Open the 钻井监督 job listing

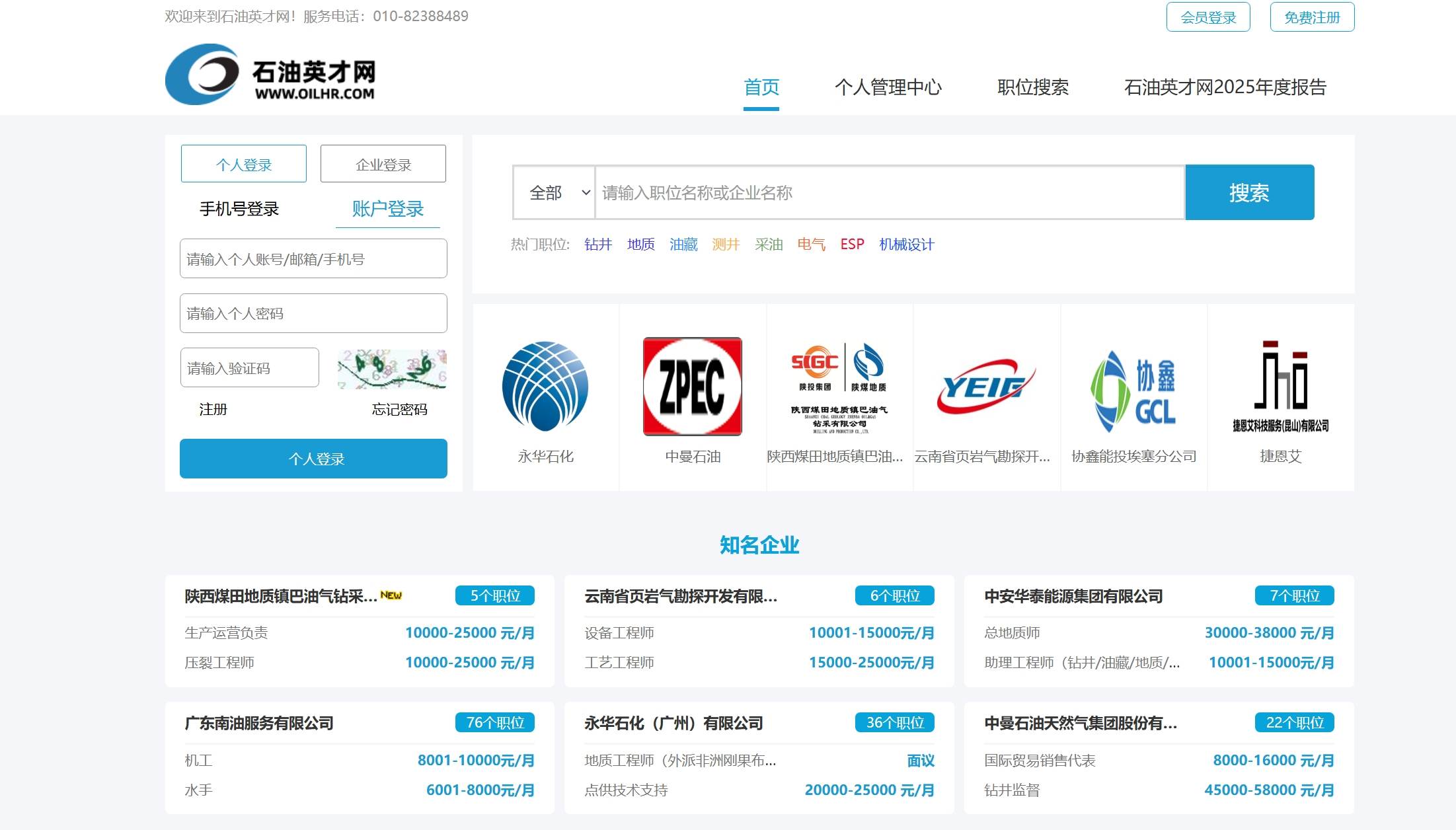1012,790
